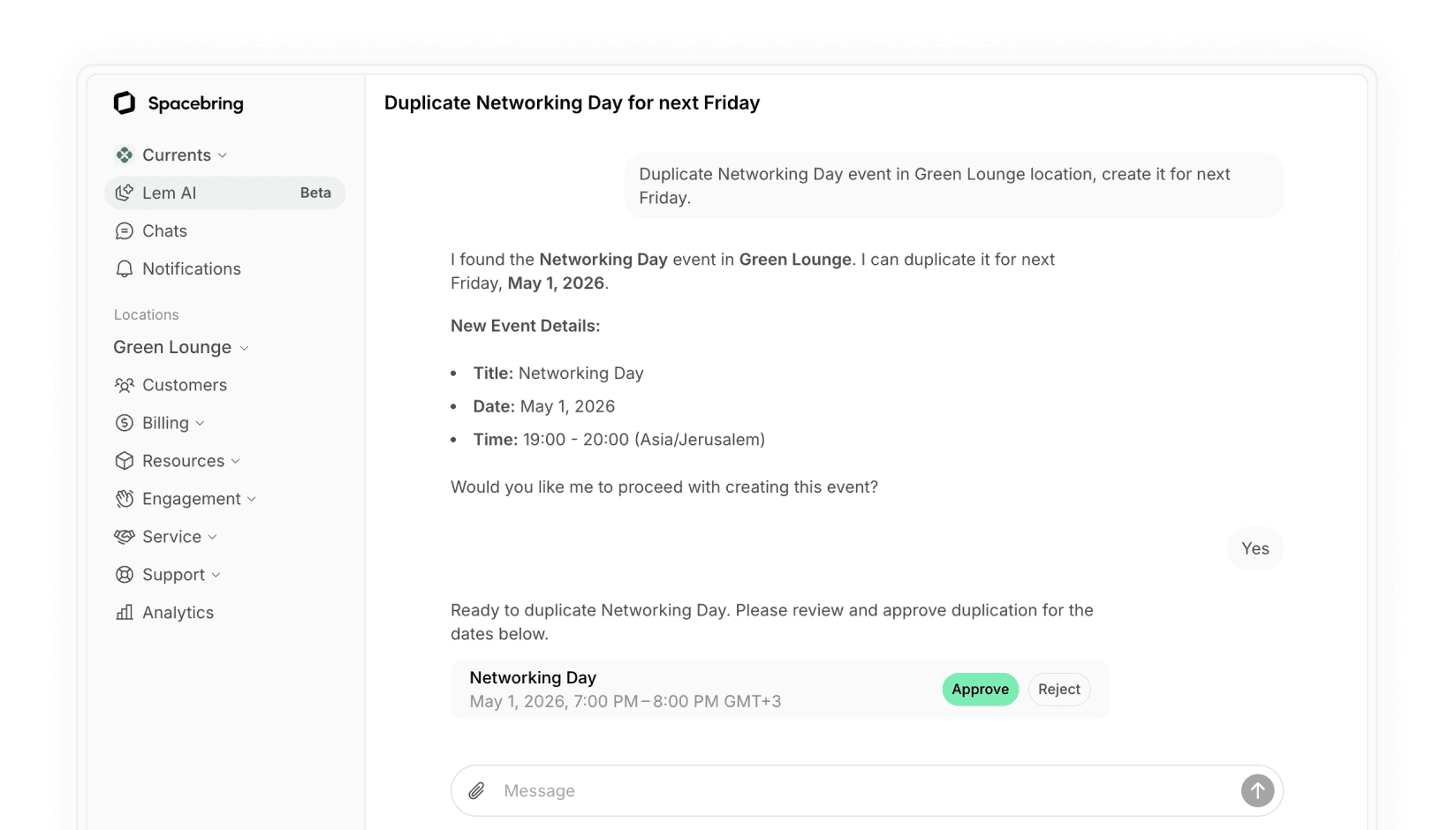The width and height of the screenshot is (1456, 830).
Task: Open the Chats speech bubble icon
Action: click(125, 231)
